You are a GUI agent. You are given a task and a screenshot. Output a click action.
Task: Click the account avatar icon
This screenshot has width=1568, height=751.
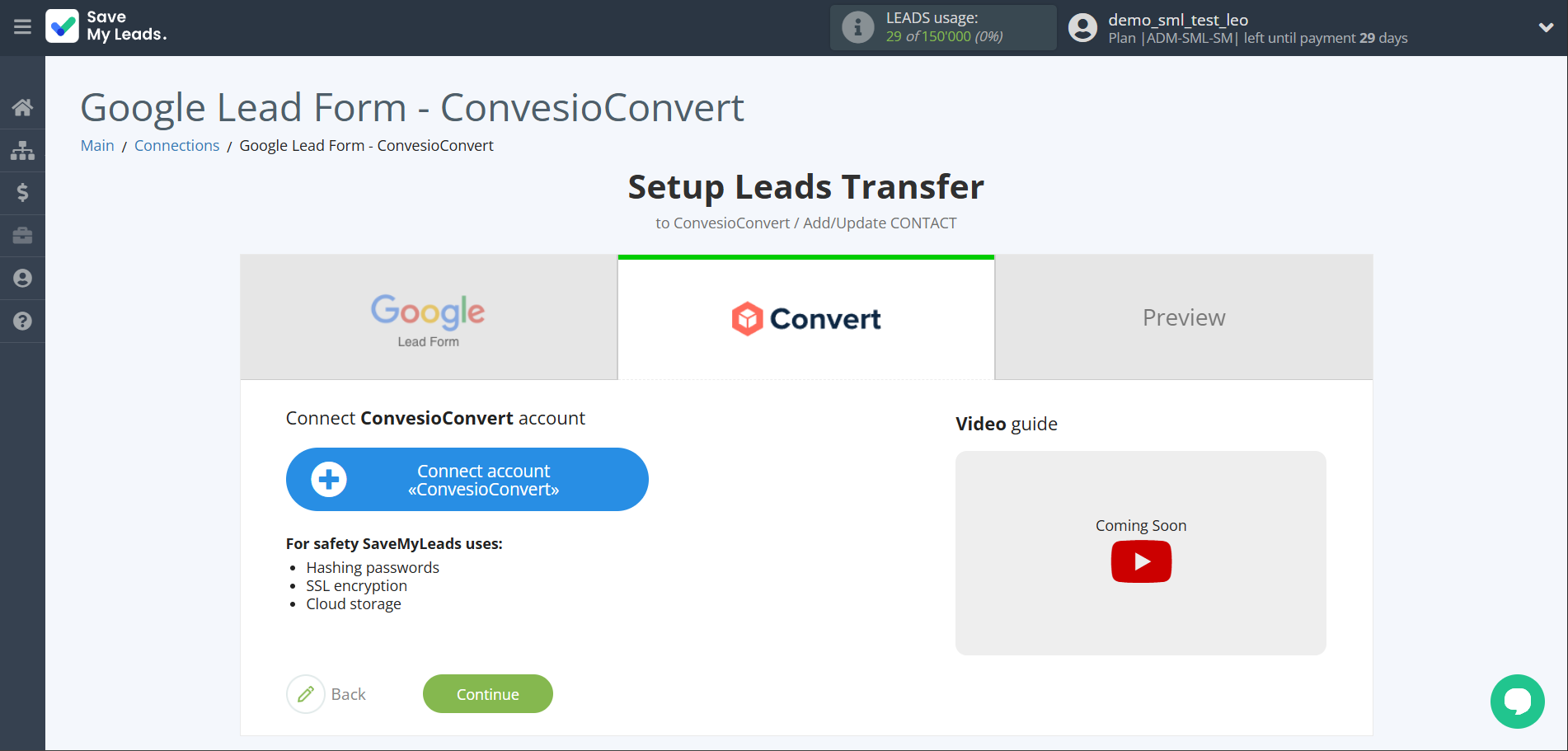[1082, 27]
